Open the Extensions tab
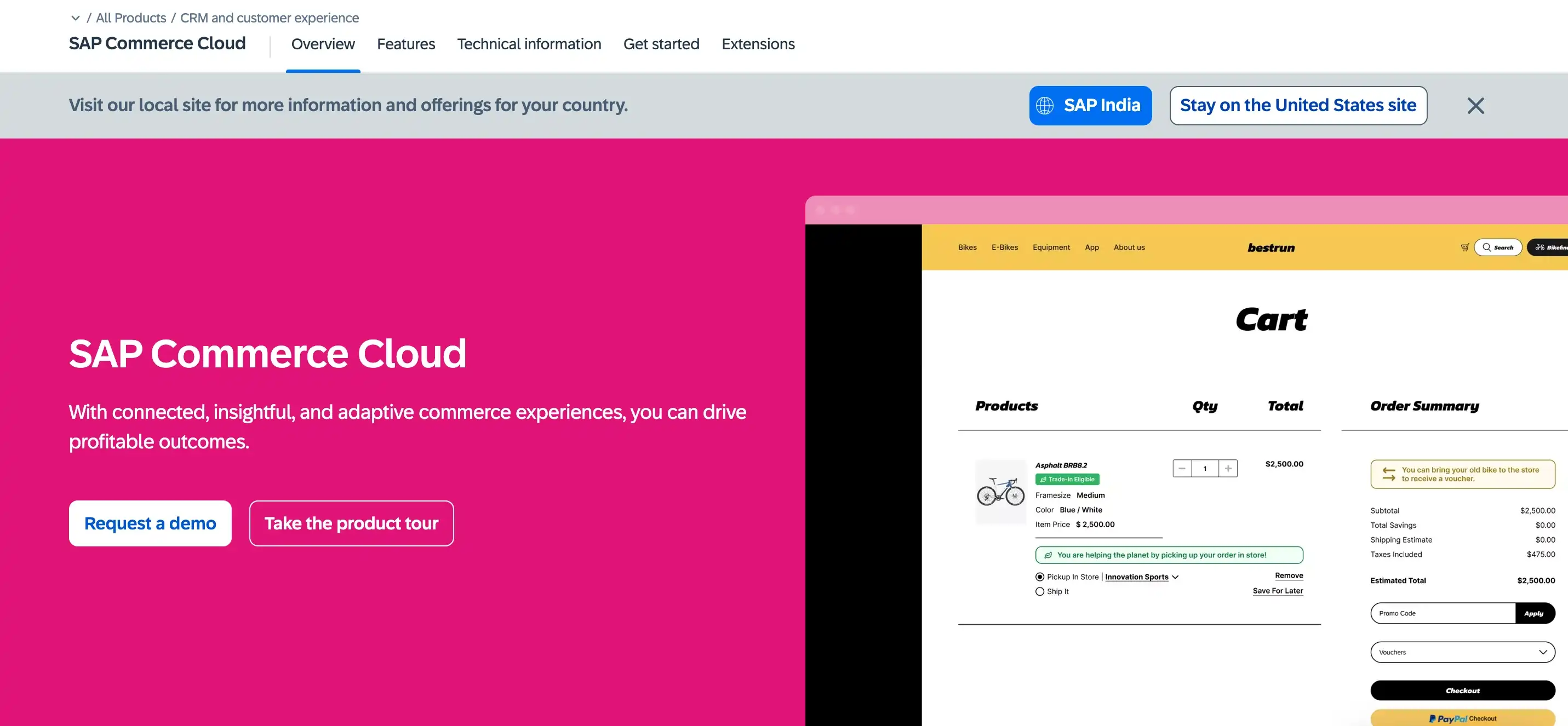This screenshot has width=1568, height=726. 758,44
